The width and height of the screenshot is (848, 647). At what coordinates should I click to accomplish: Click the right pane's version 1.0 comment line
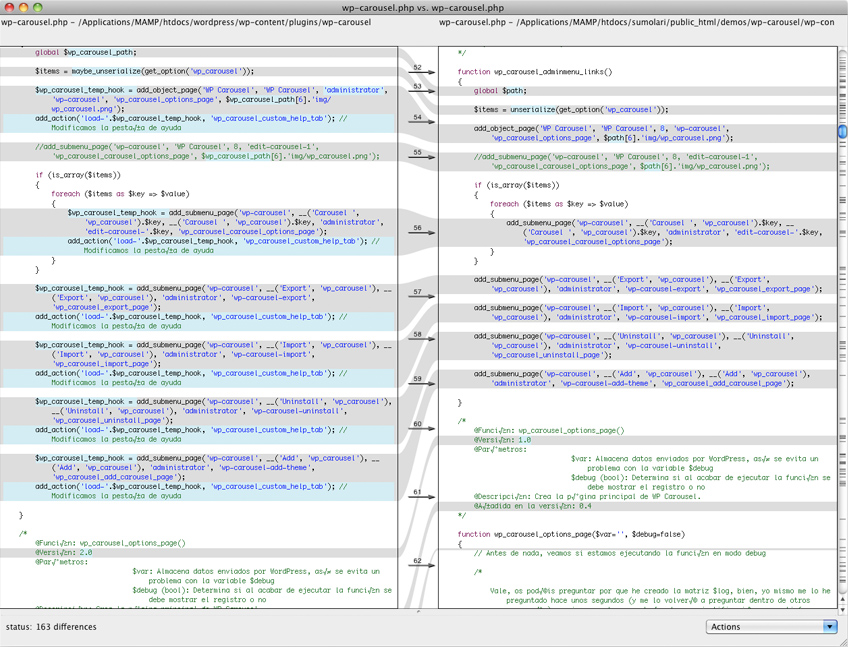click(502, 440)
